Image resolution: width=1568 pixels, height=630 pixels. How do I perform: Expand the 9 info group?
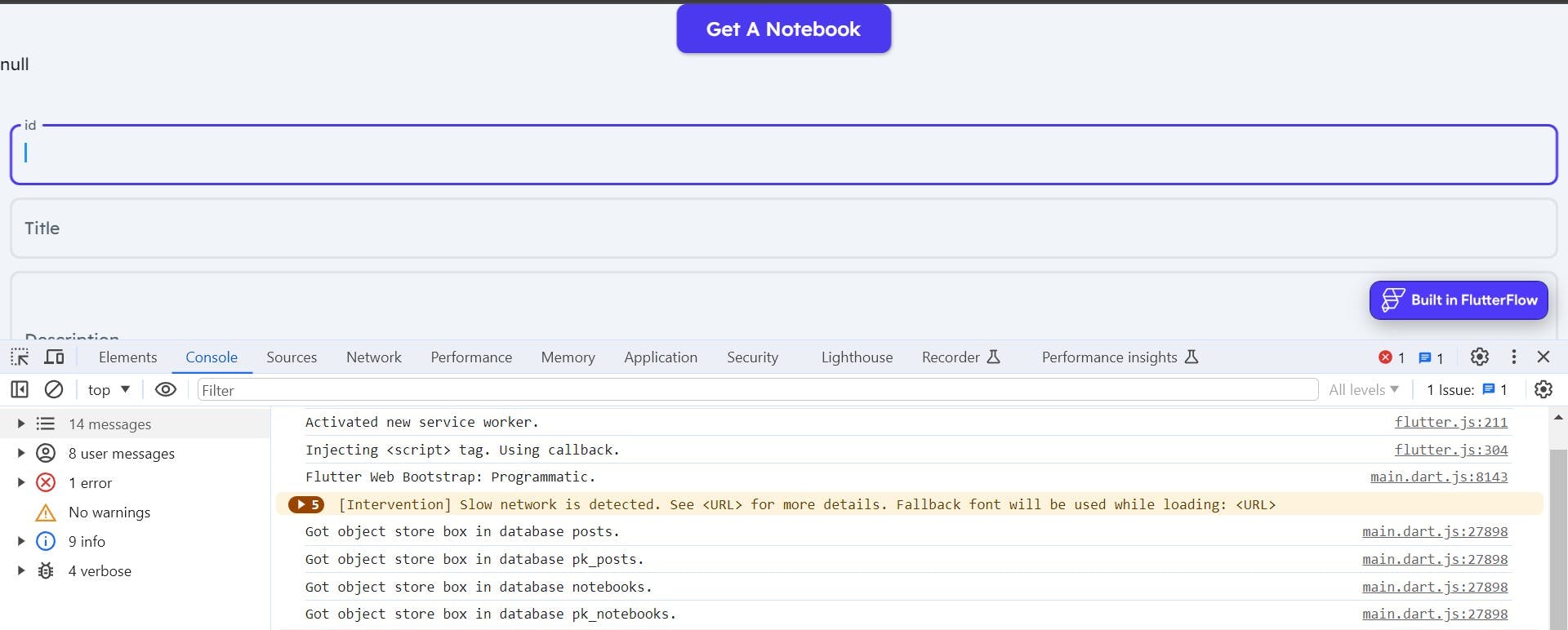[x=21, y=542]
